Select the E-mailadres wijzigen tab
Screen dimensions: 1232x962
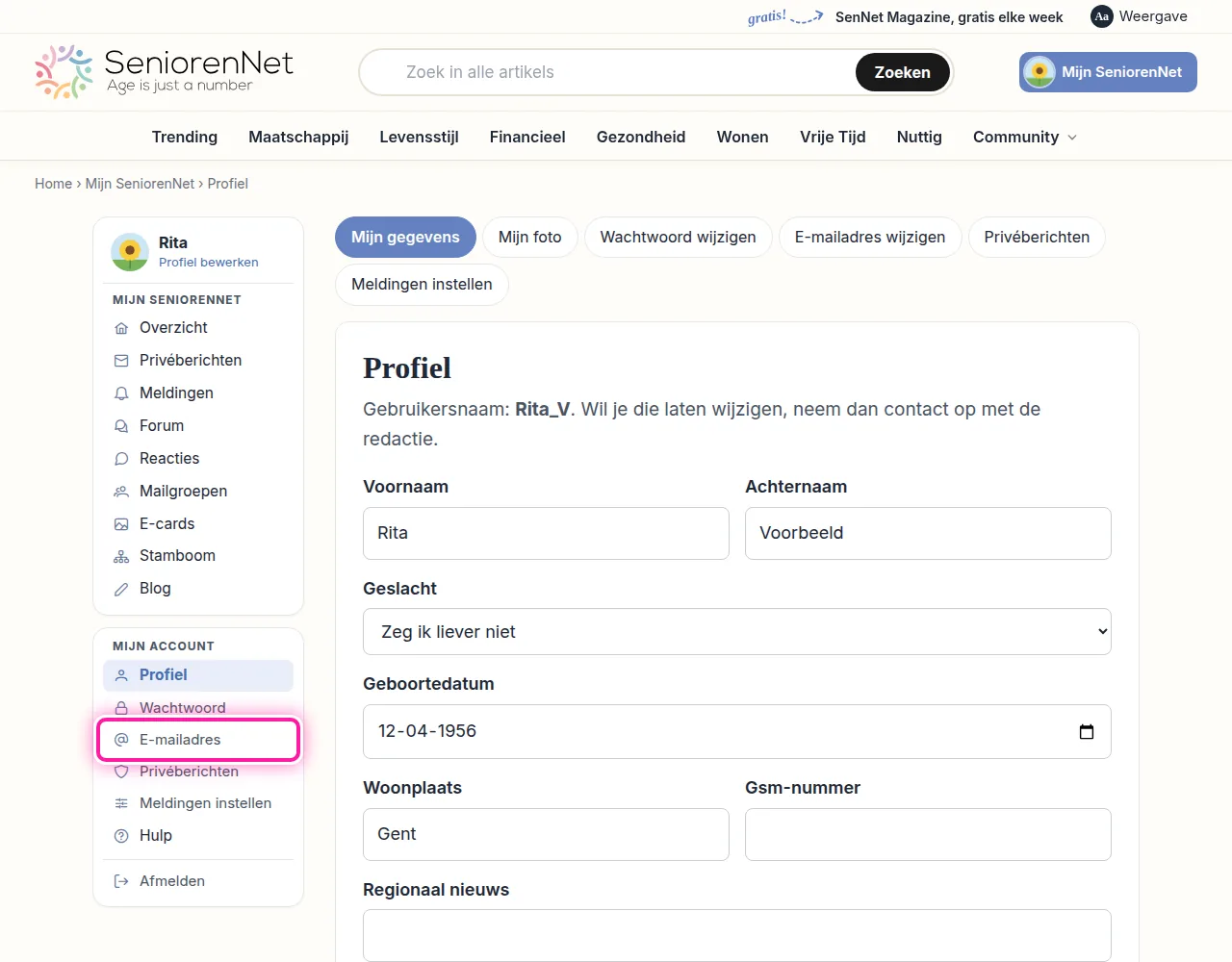(x=870, y=238)
